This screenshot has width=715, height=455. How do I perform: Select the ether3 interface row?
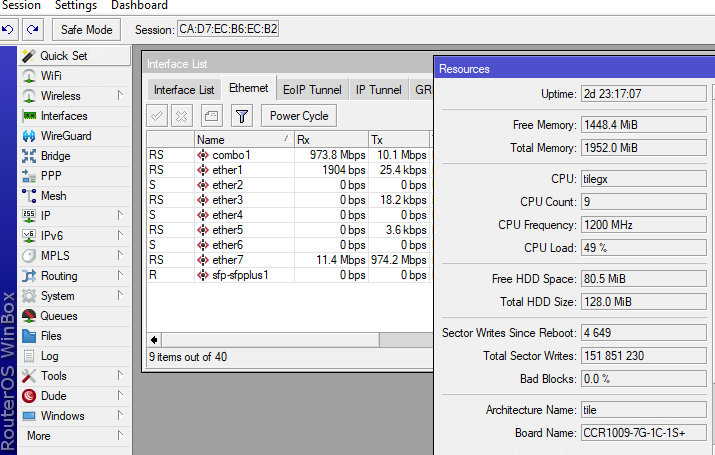pos(289,200)
